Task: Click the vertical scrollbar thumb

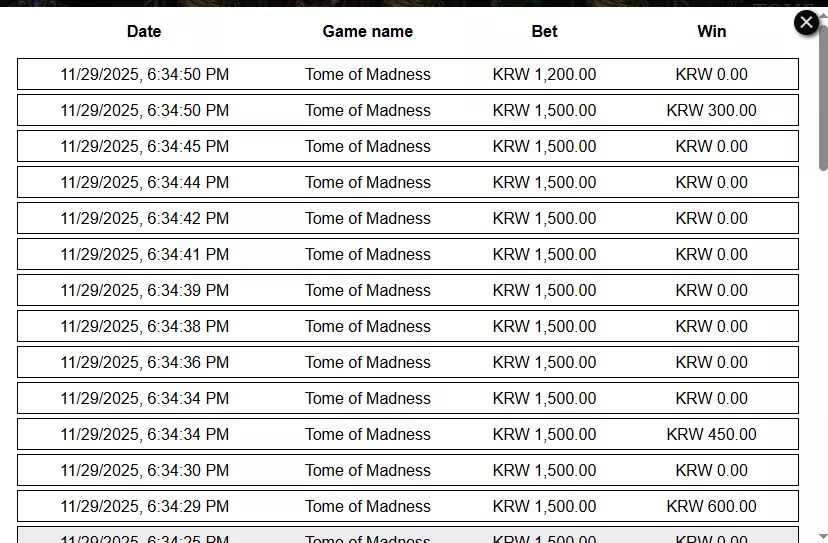Action: tap(823, 95)
